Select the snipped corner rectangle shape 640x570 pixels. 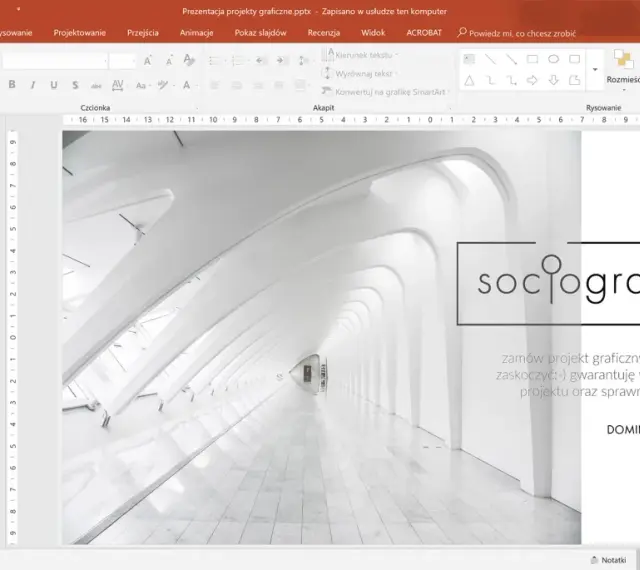tap(575, 80)
